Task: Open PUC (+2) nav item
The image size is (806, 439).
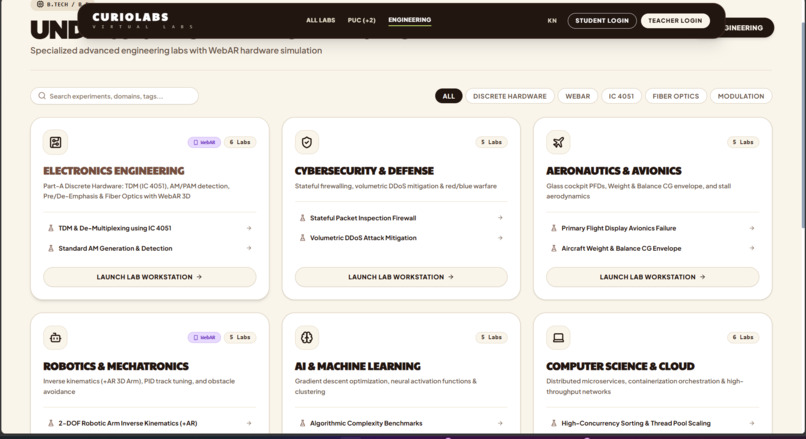Action: 361,21
